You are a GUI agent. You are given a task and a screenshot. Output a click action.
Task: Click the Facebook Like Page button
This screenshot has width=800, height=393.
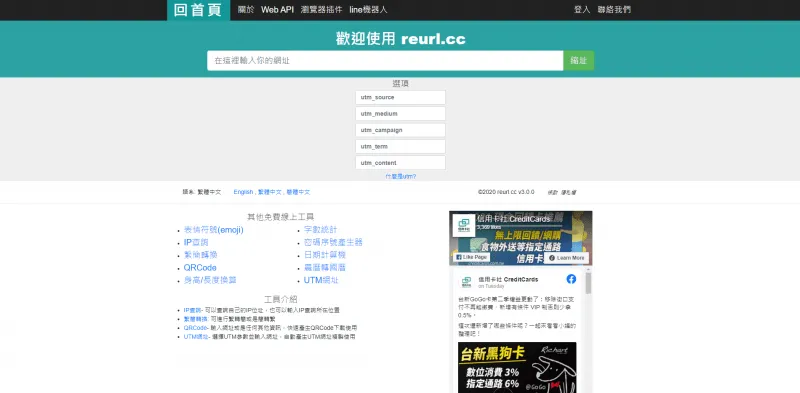tap(471, 258)
